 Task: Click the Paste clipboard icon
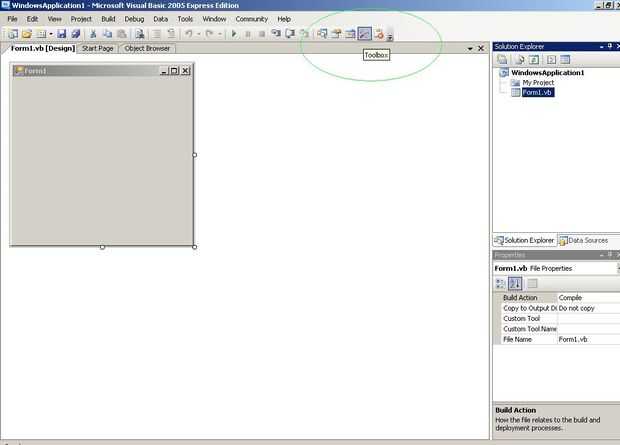tap(122, 34)
